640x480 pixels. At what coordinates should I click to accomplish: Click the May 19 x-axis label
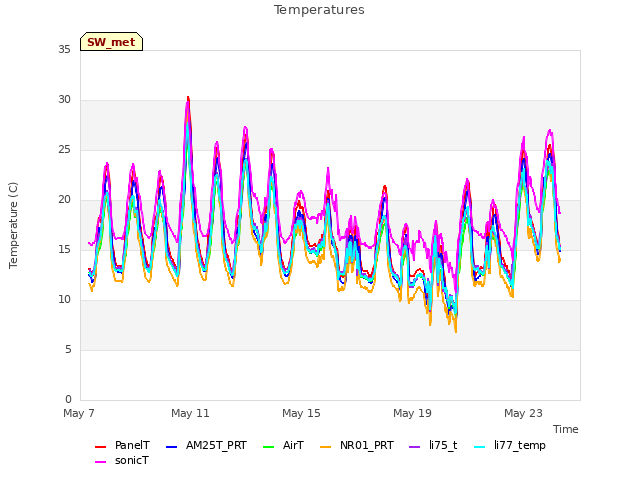tap(412, 413)
